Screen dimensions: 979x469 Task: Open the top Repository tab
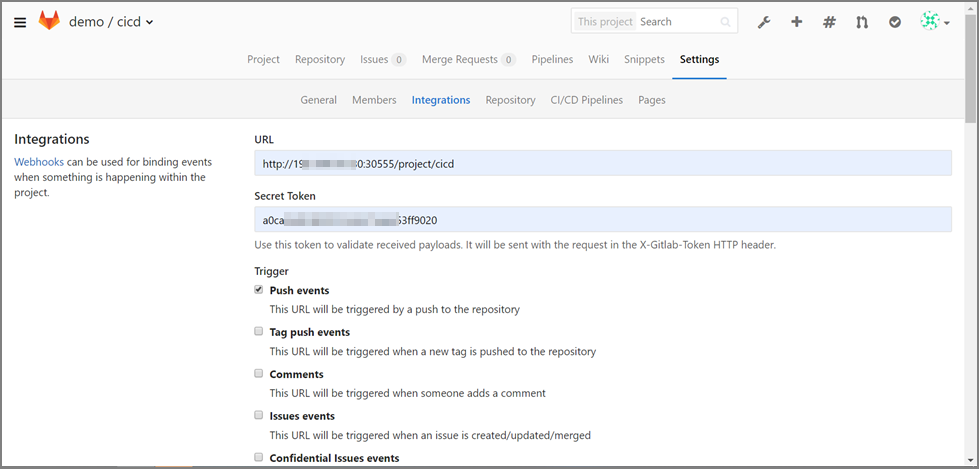click(x=320, y=59)
